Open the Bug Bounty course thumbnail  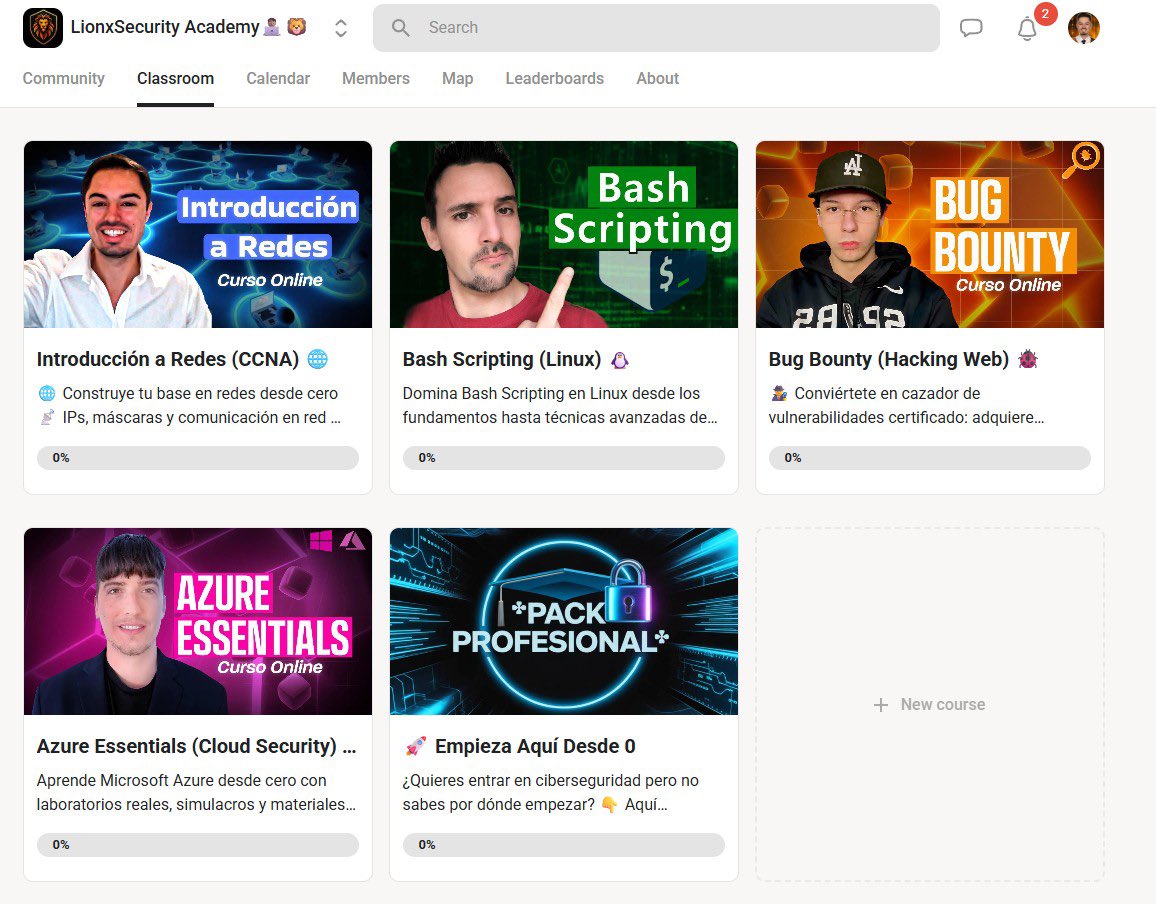click(x=930, y=234)
